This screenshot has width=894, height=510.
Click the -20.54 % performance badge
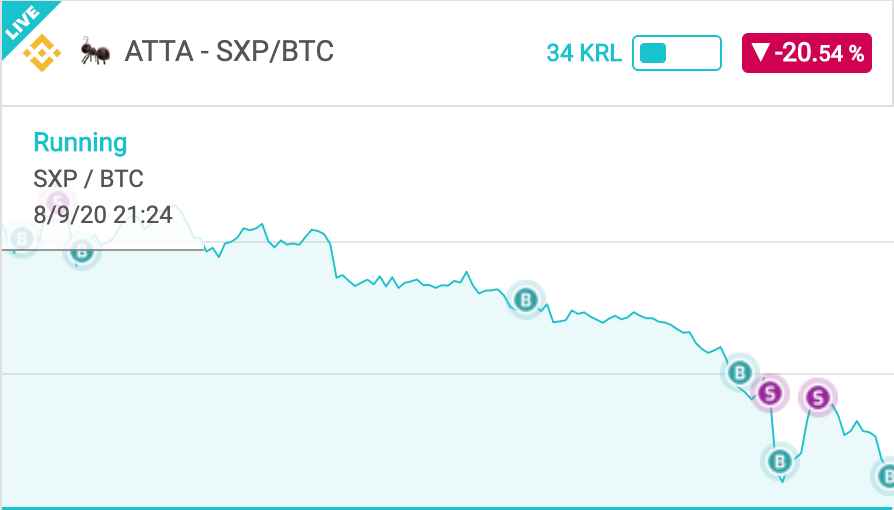click(807, 53)
